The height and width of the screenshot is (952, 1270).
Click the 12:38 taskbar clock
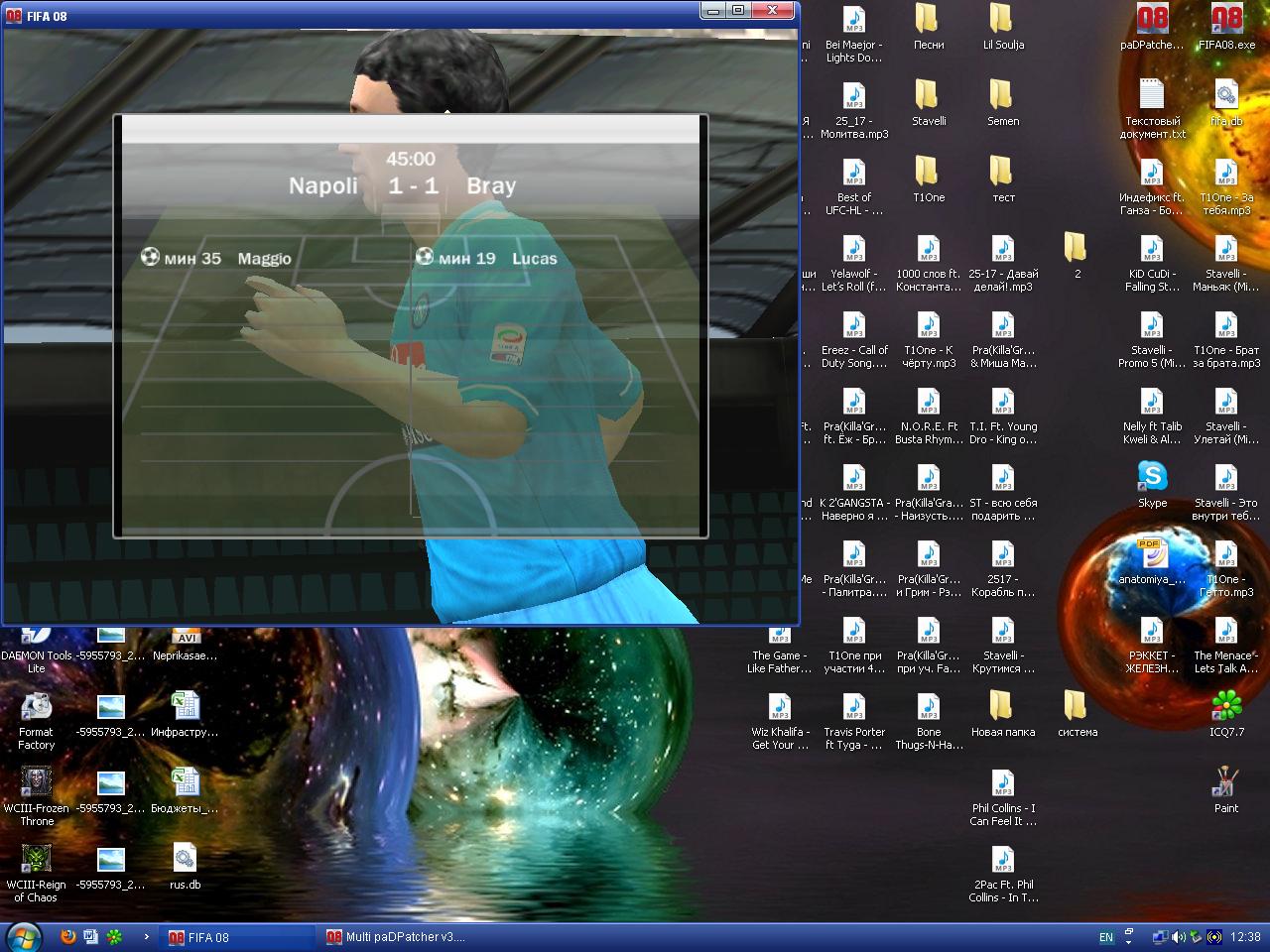click(1245, 937)
